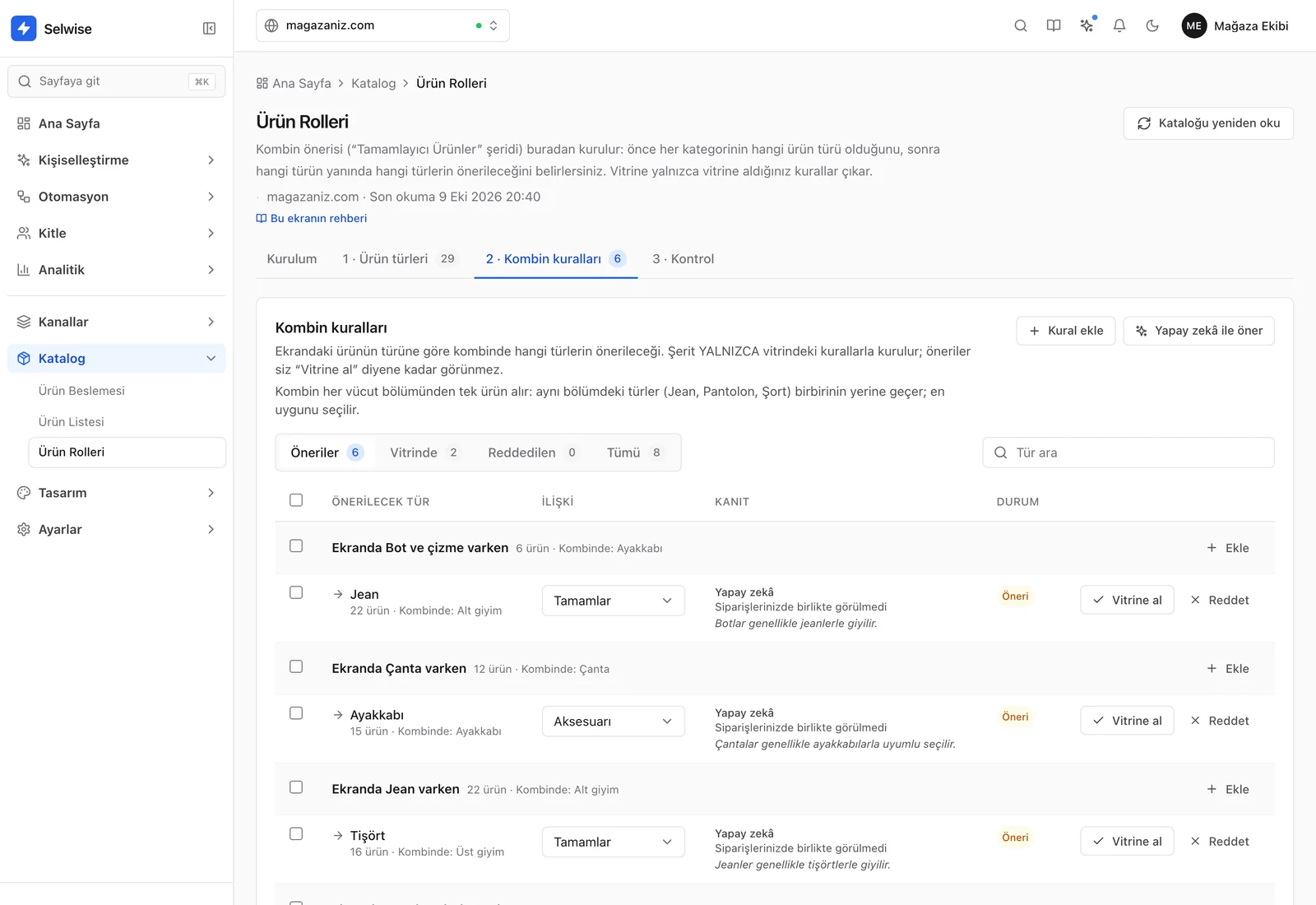Expand the Kişiselleştirme menu chevron
The height and width of the screenshot is (905, 1316).
pyautogui.click(x=211, y=160)
